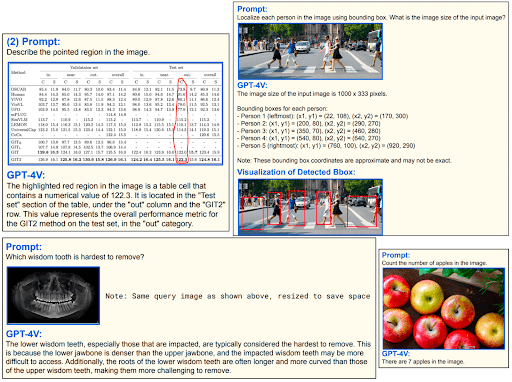Click the "Visualization of Detected Bbox:" heading
Screen dimensions: 512x382
[x=296, y=172]
